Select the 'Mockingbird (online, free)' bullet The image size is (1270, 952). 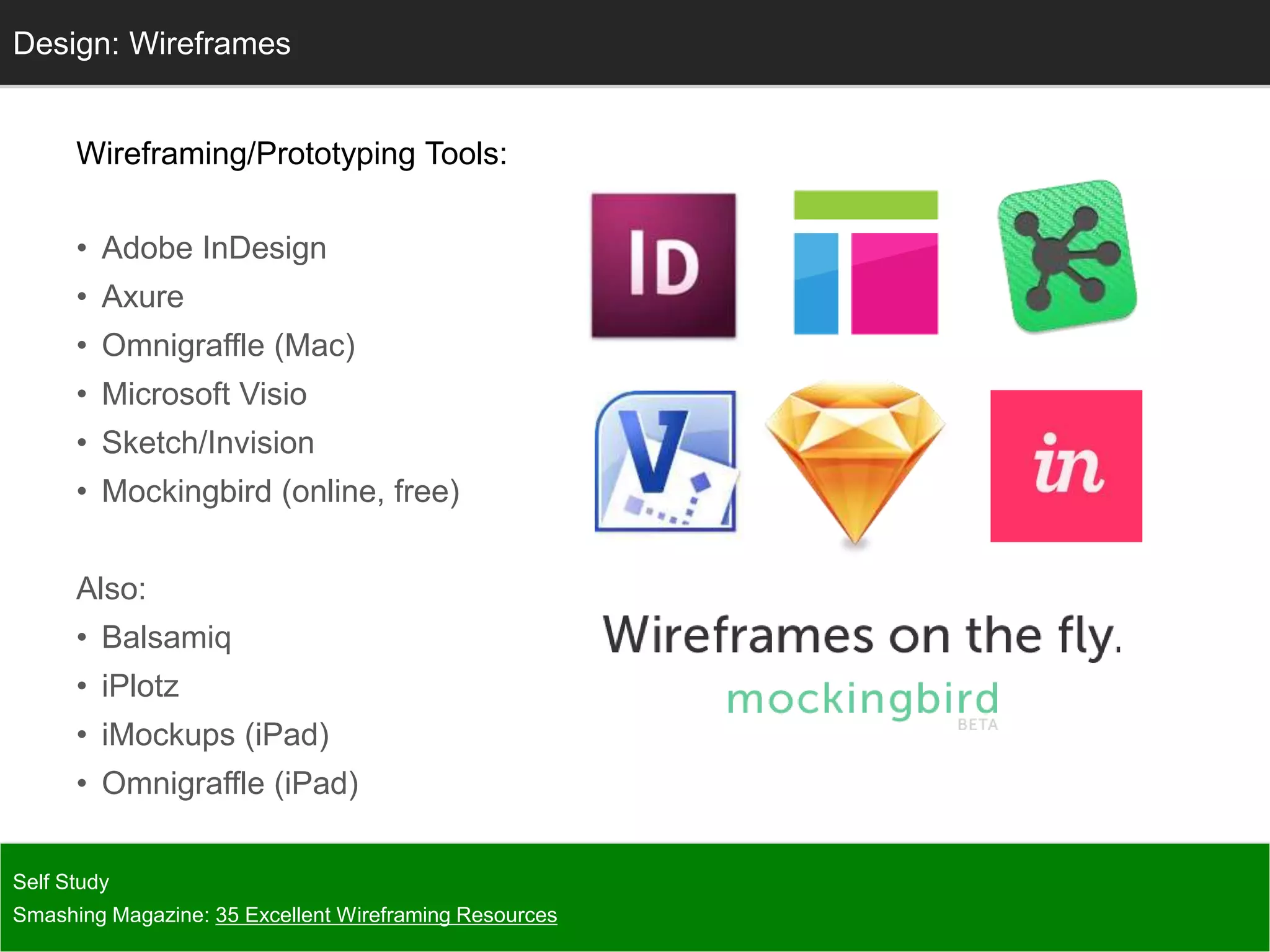point(281,491)
